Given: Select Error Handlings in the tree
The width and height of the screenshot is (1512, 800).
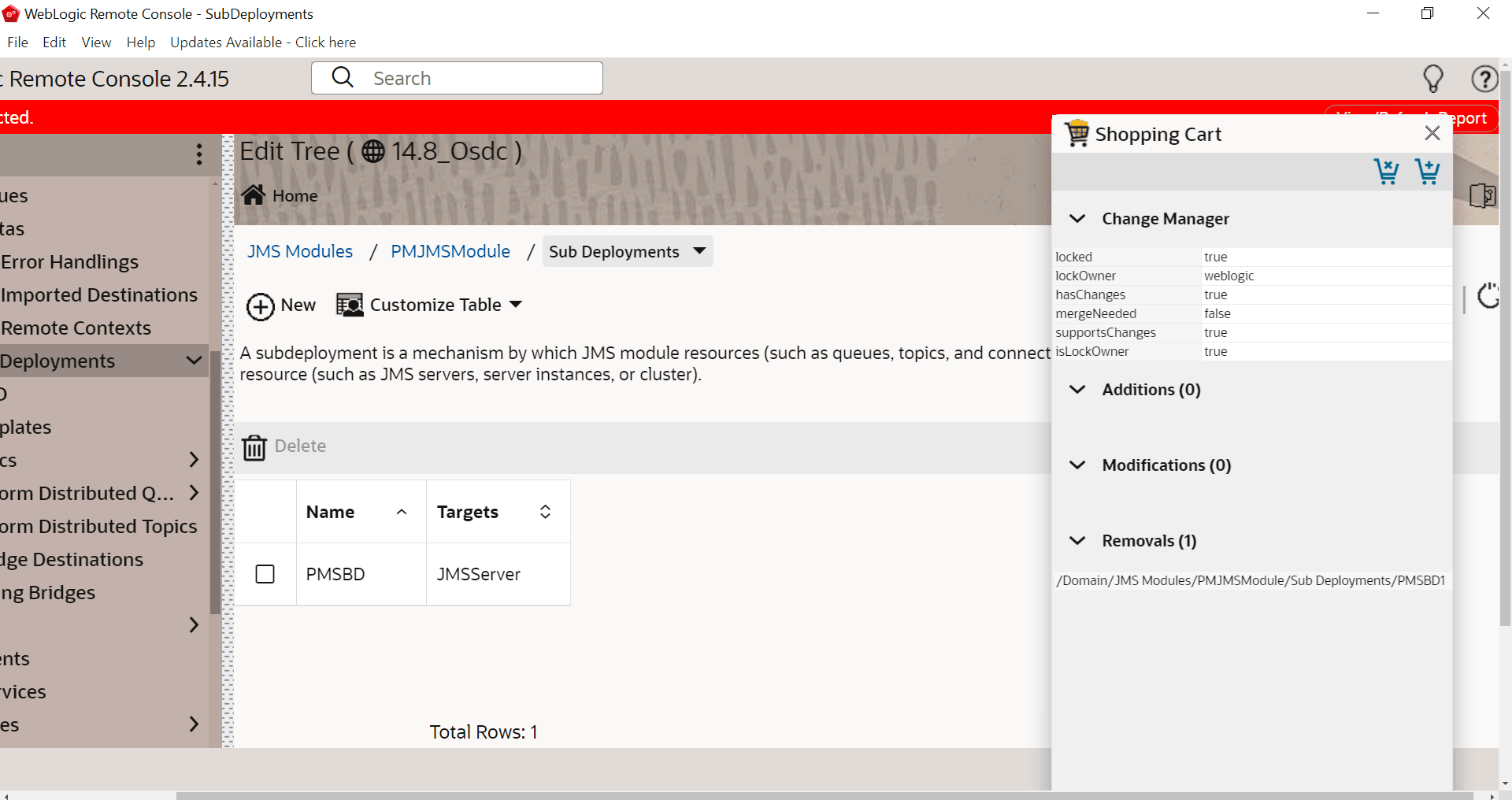Looking at the screenshot, I should (69, 261).
